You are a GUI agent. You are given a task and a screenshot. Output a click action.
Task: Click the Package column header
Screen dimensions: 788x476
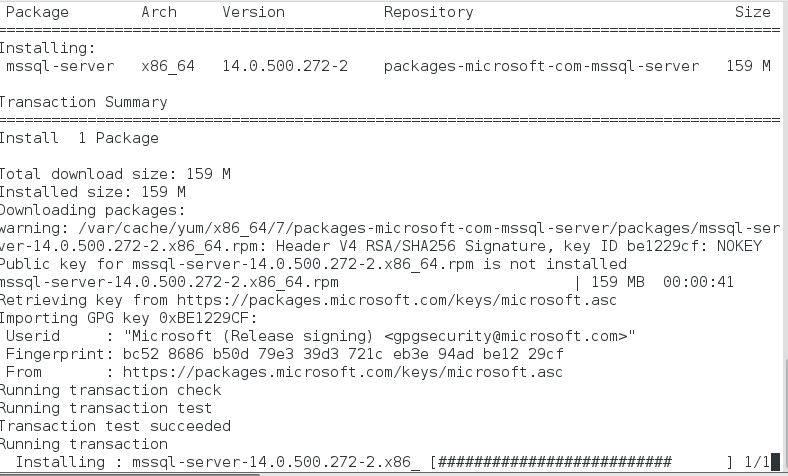click(38, 12)
